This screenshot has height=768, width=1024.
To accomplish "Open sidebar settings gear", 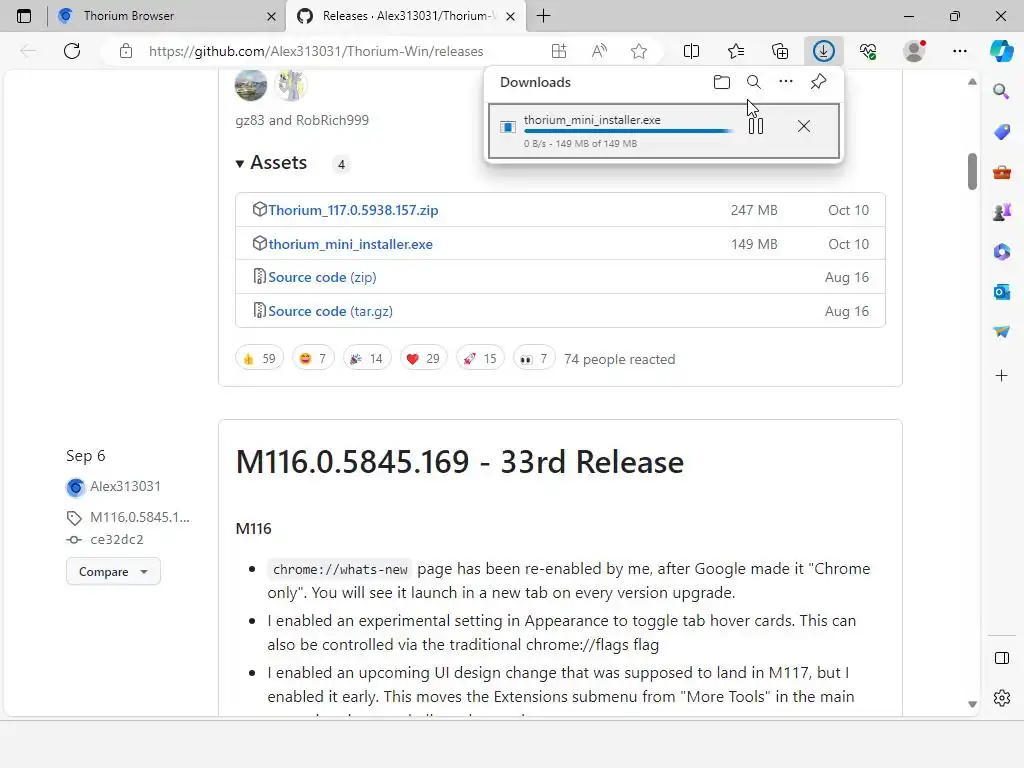I will coord(1001,698).
